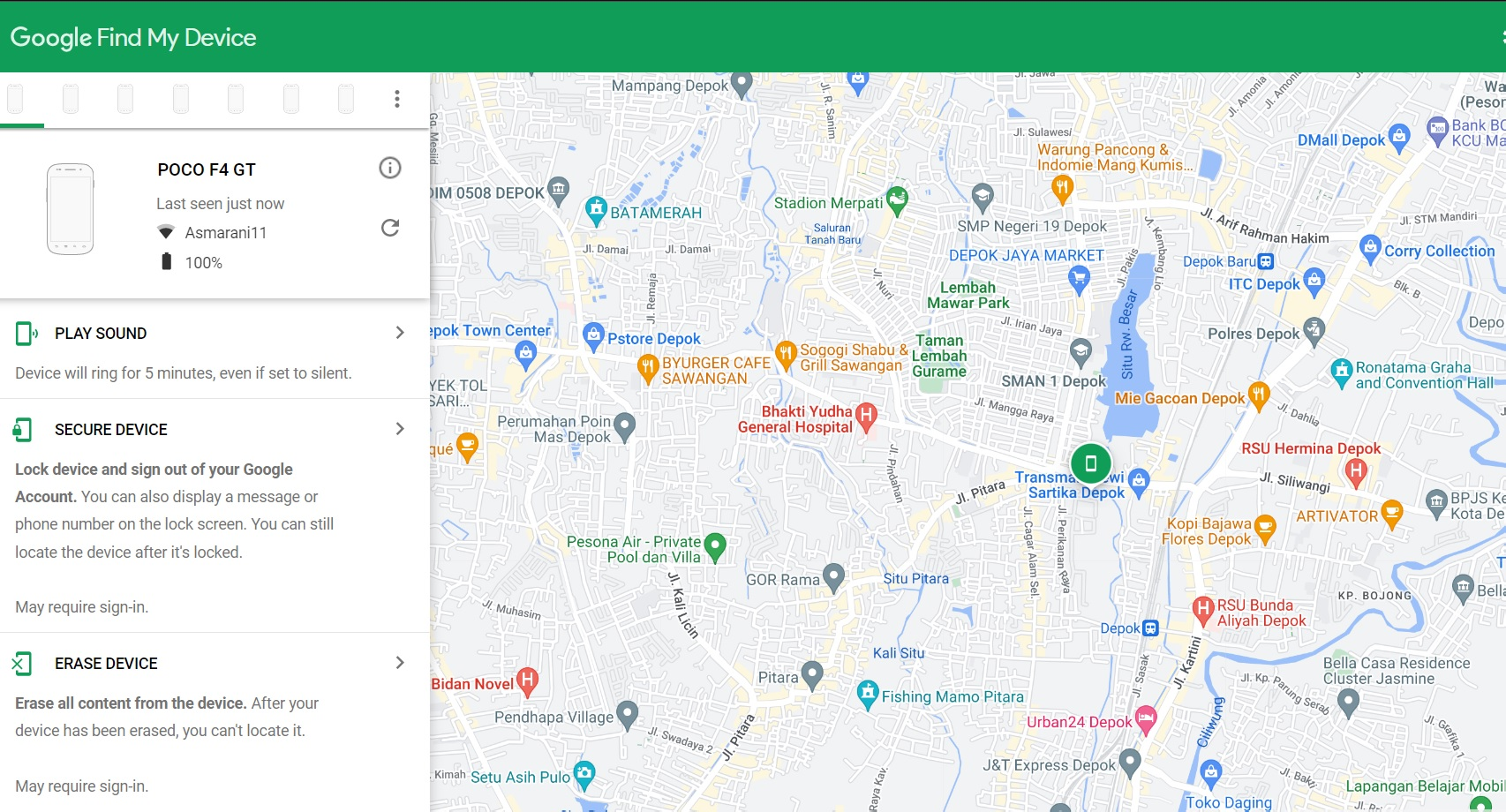Screen dimensions: 1506x812
Task: Click the POCO F4 GT phone thumbnail
Action: click(71, 209)
